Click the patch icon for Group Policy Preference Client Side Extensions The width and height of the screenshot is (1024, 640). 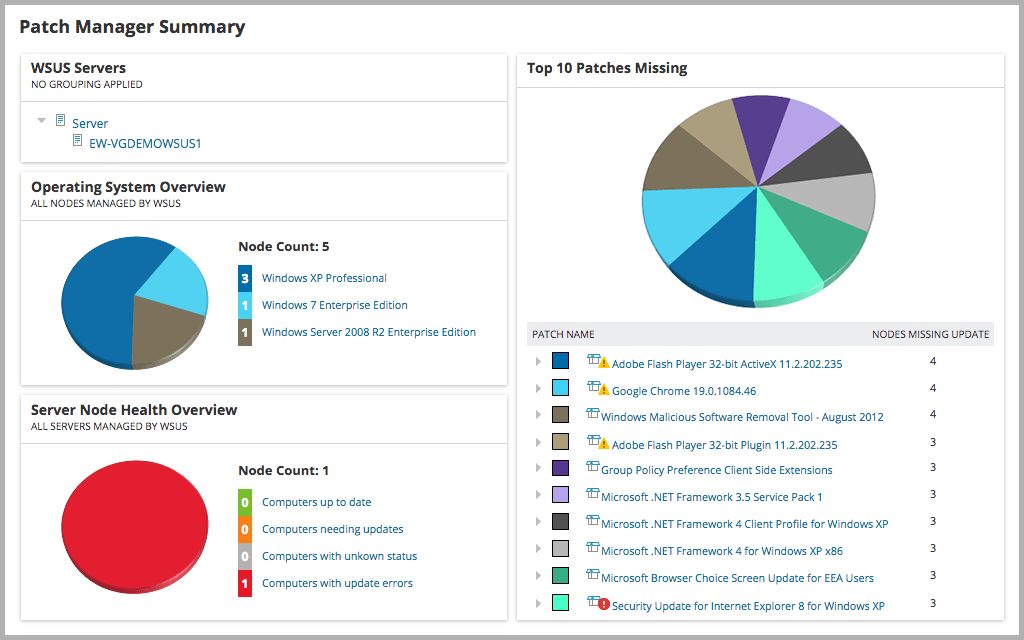[x=592, y=467]
